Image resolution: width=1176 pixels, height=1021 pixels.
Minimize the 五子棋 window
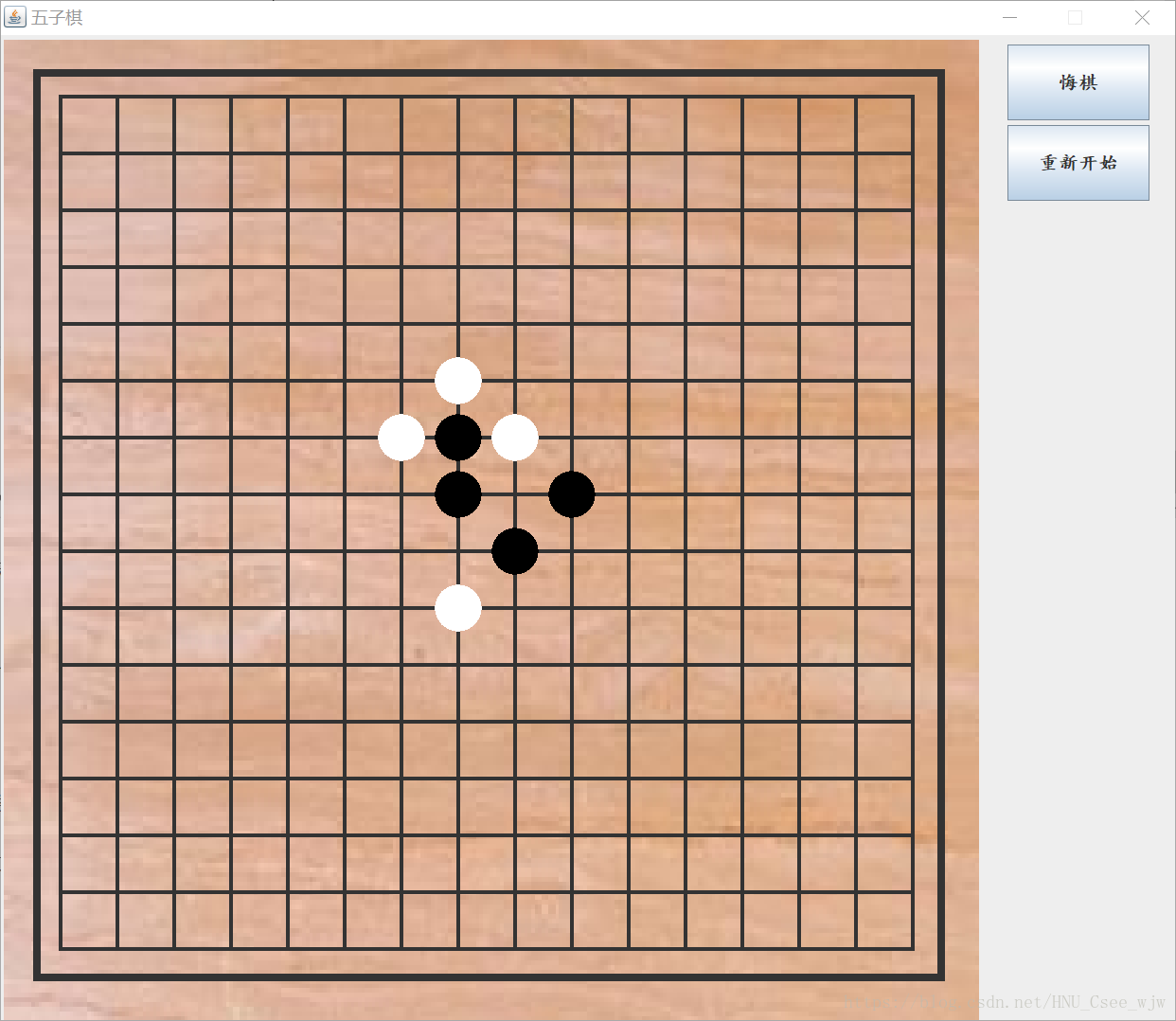click(1010, 17)
